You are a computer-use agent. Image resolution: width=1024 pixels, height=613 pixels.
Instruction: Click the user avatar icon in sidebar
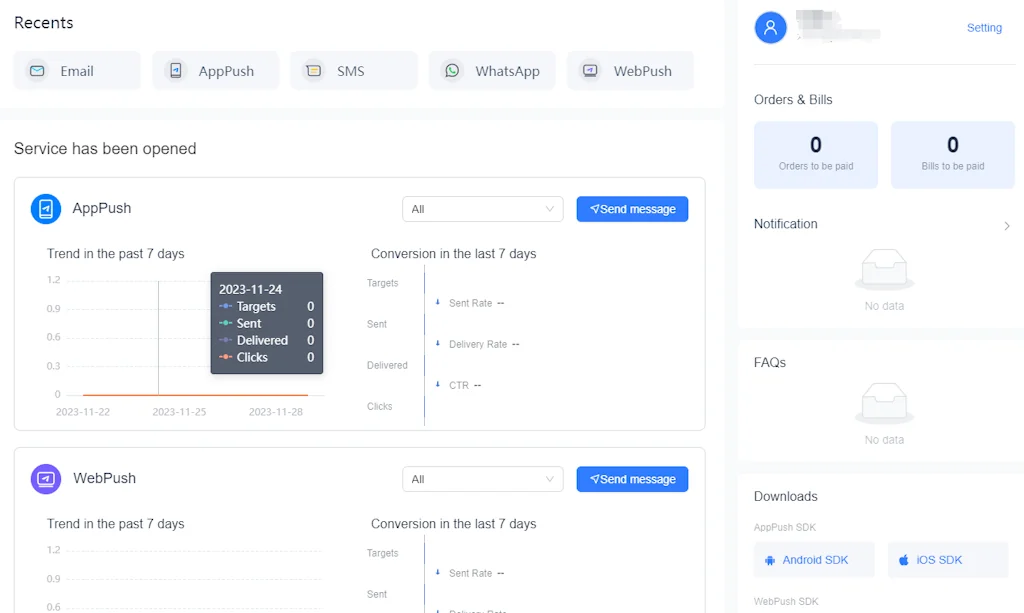[x=769, y=27]
